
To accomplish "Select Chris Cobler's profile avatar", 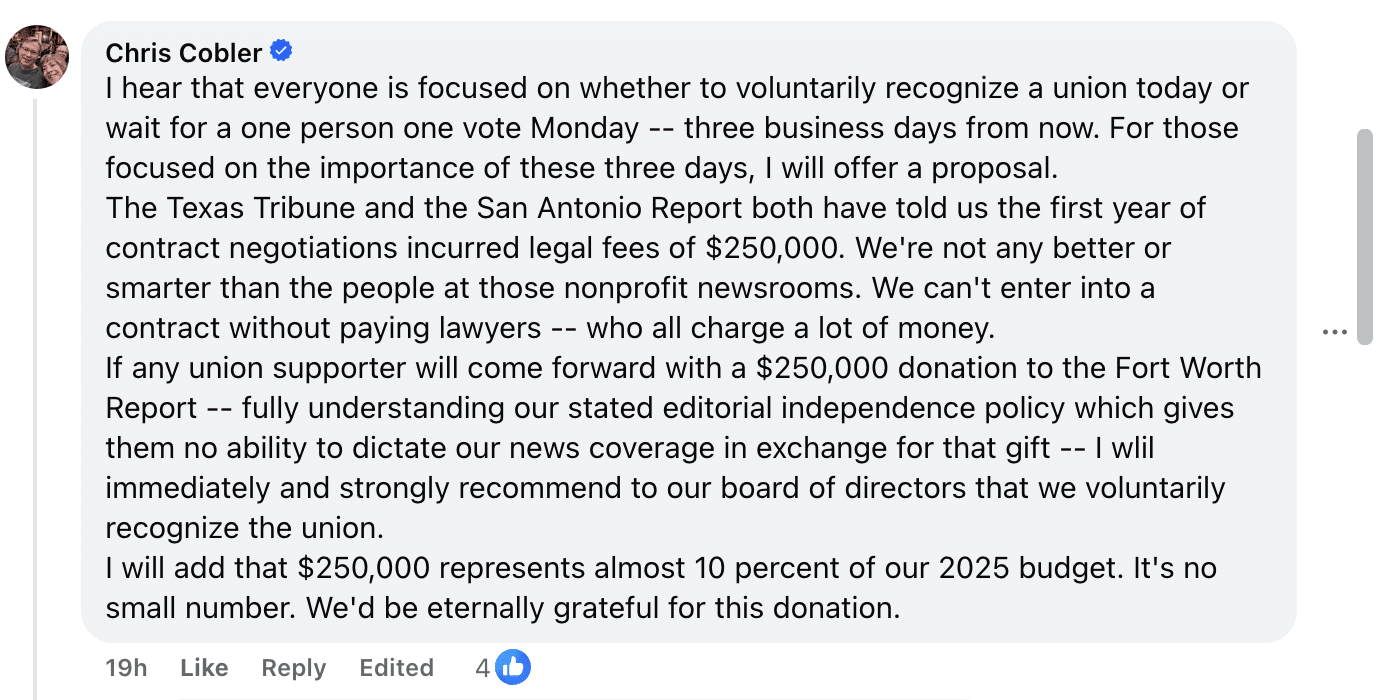I will (x=36, y=57).
